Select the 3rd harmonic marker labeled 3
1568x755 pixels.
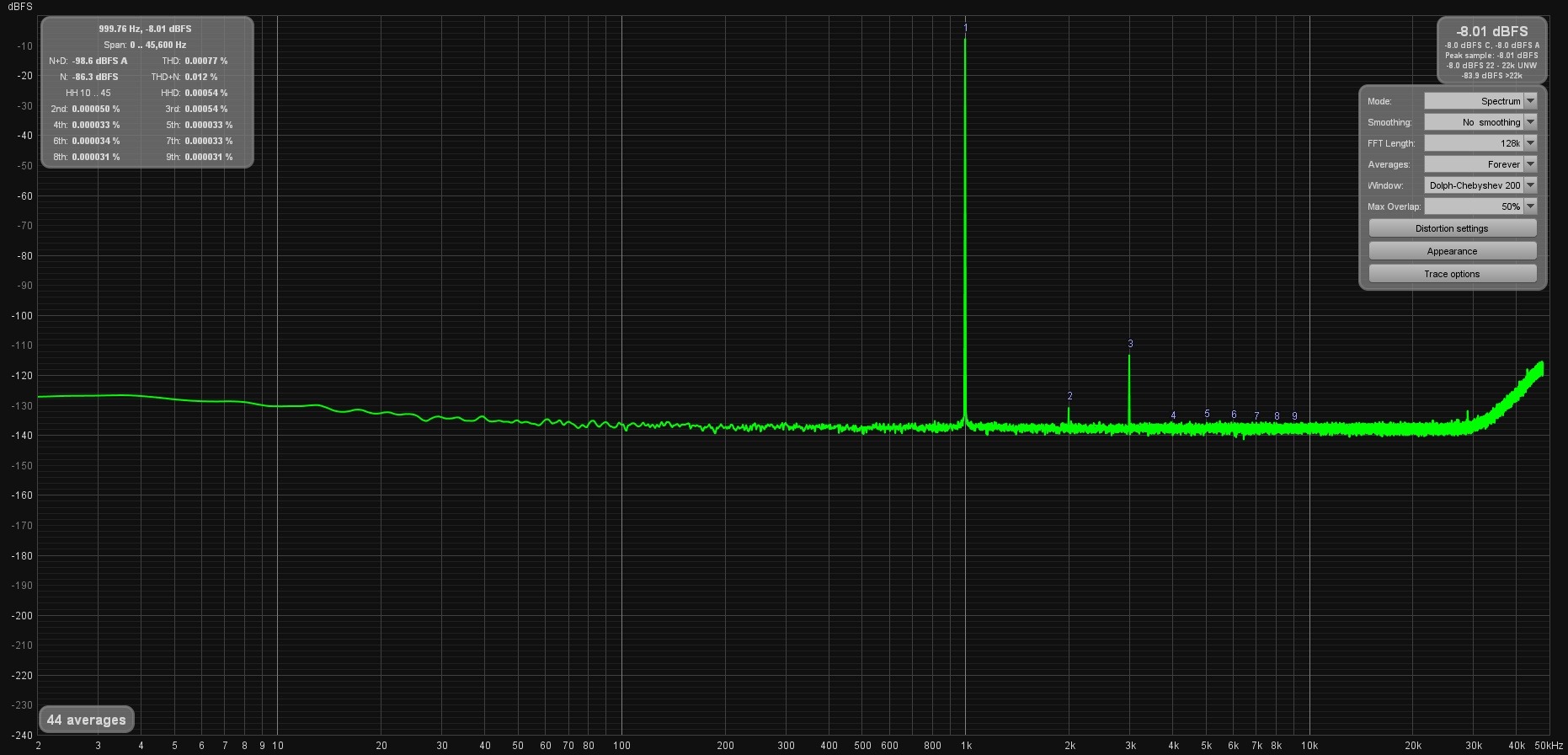[1130, 344]
